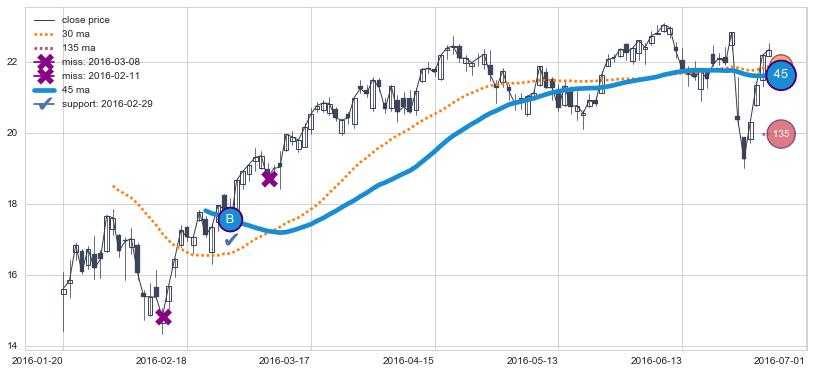Click the blue support checkmark below B
The width and height of the screenshot is (813, 373).
click(231, 239)
